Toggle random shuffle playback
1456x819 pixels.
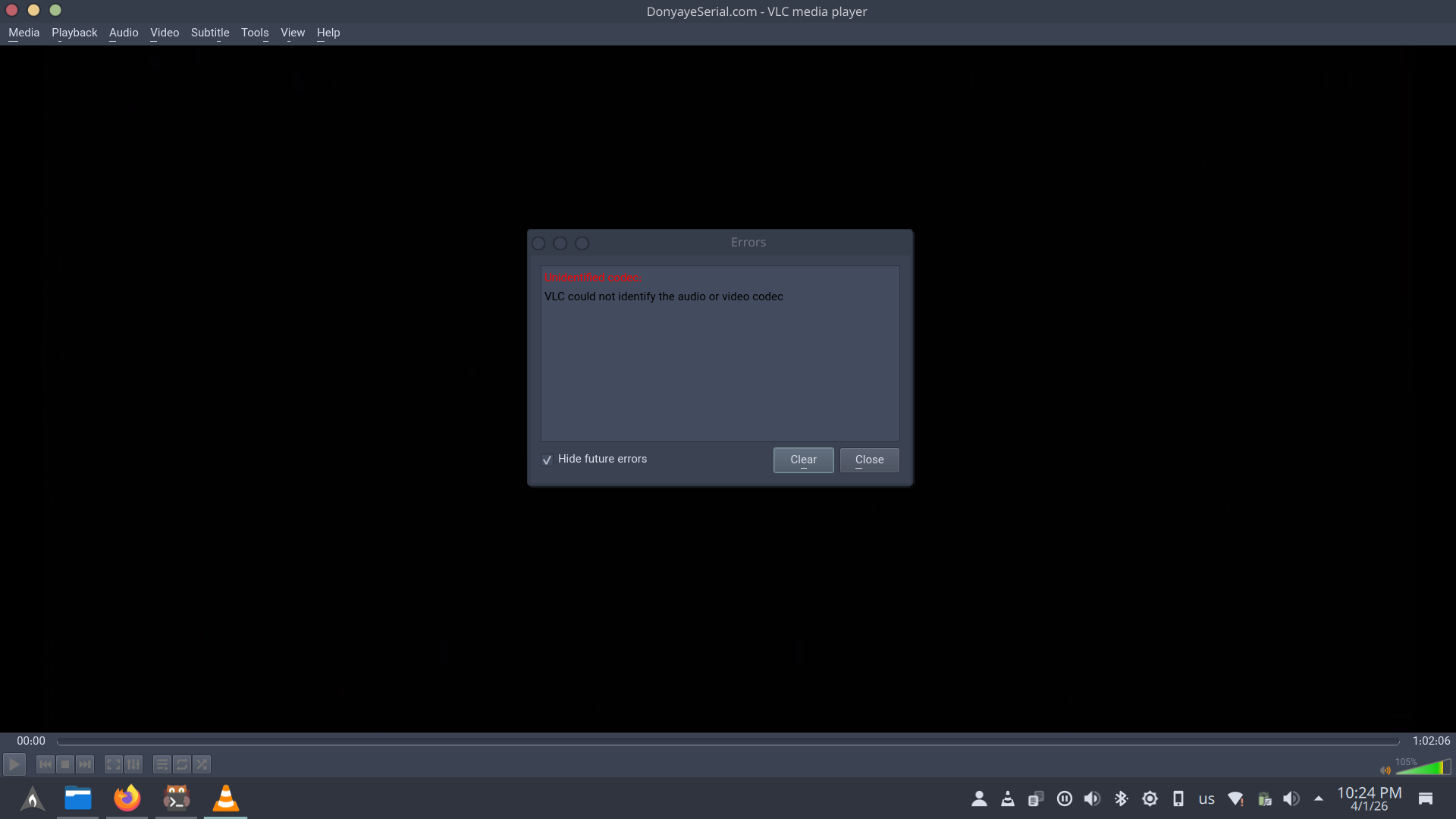(x=202, y=764)
